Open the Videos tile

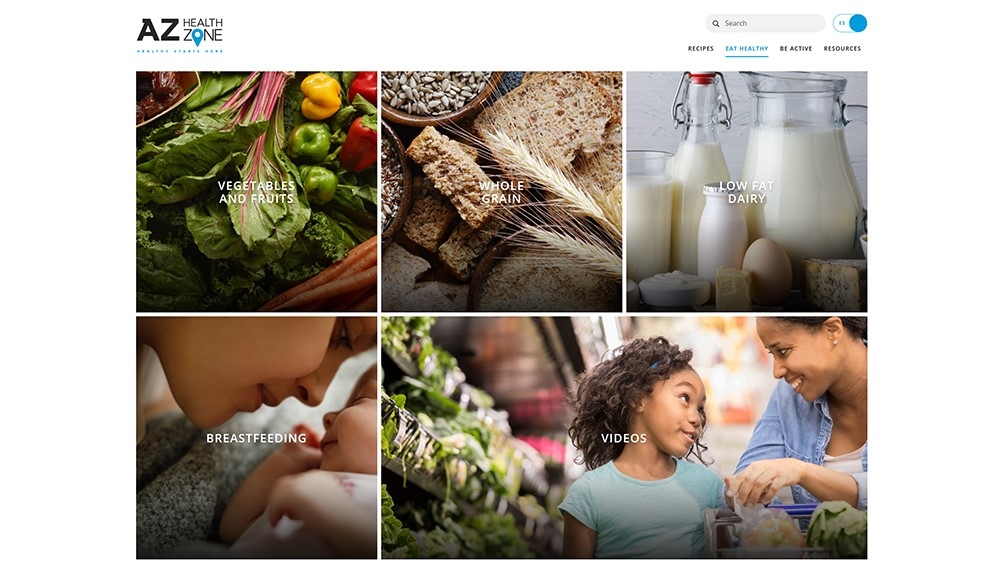(x=624, y=438)
